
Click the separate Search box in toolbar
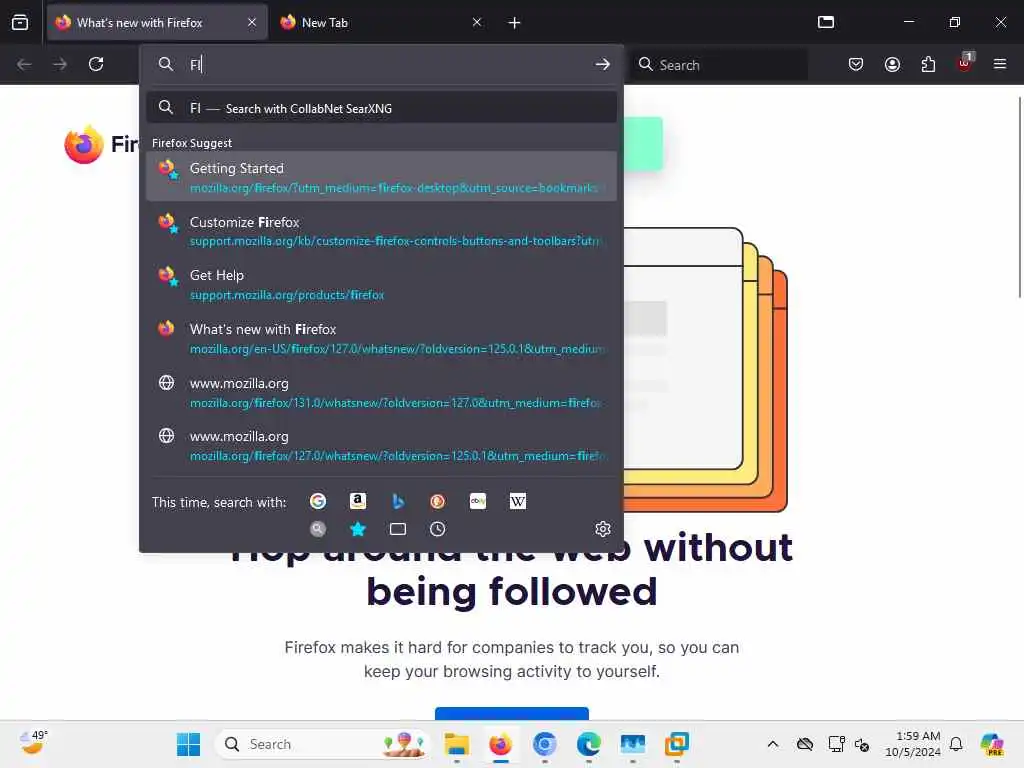click(x=718, y=65)
